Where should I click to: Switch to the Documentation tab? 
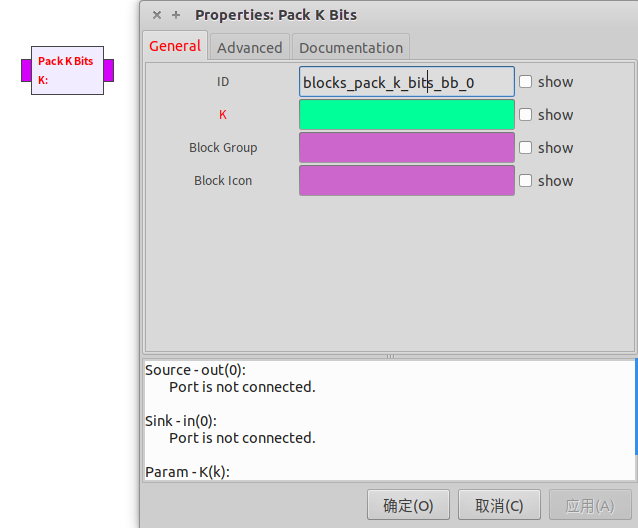click(351, 47)
